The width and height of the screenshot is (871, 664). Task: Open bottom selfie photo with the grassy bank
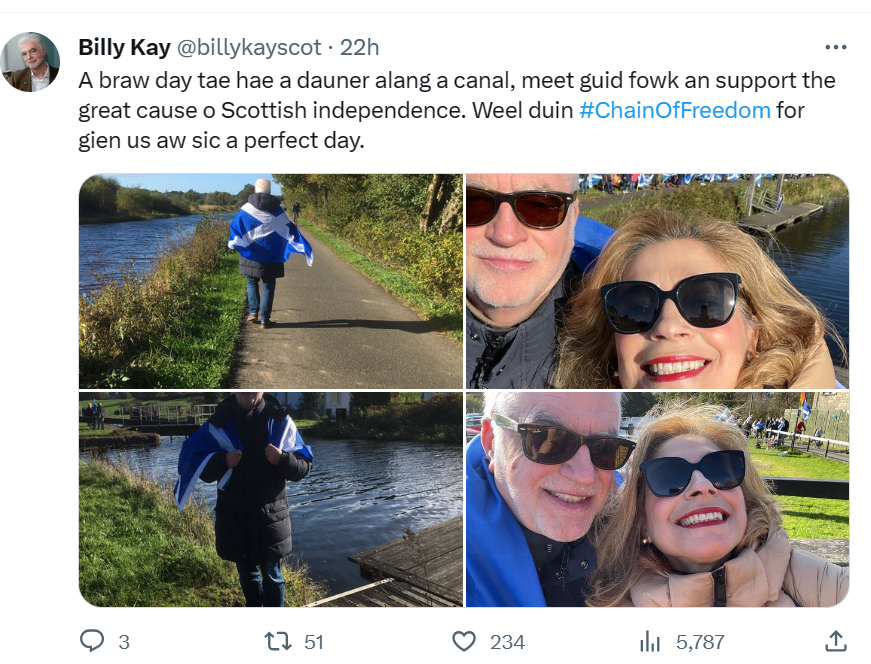click(657, 499)
